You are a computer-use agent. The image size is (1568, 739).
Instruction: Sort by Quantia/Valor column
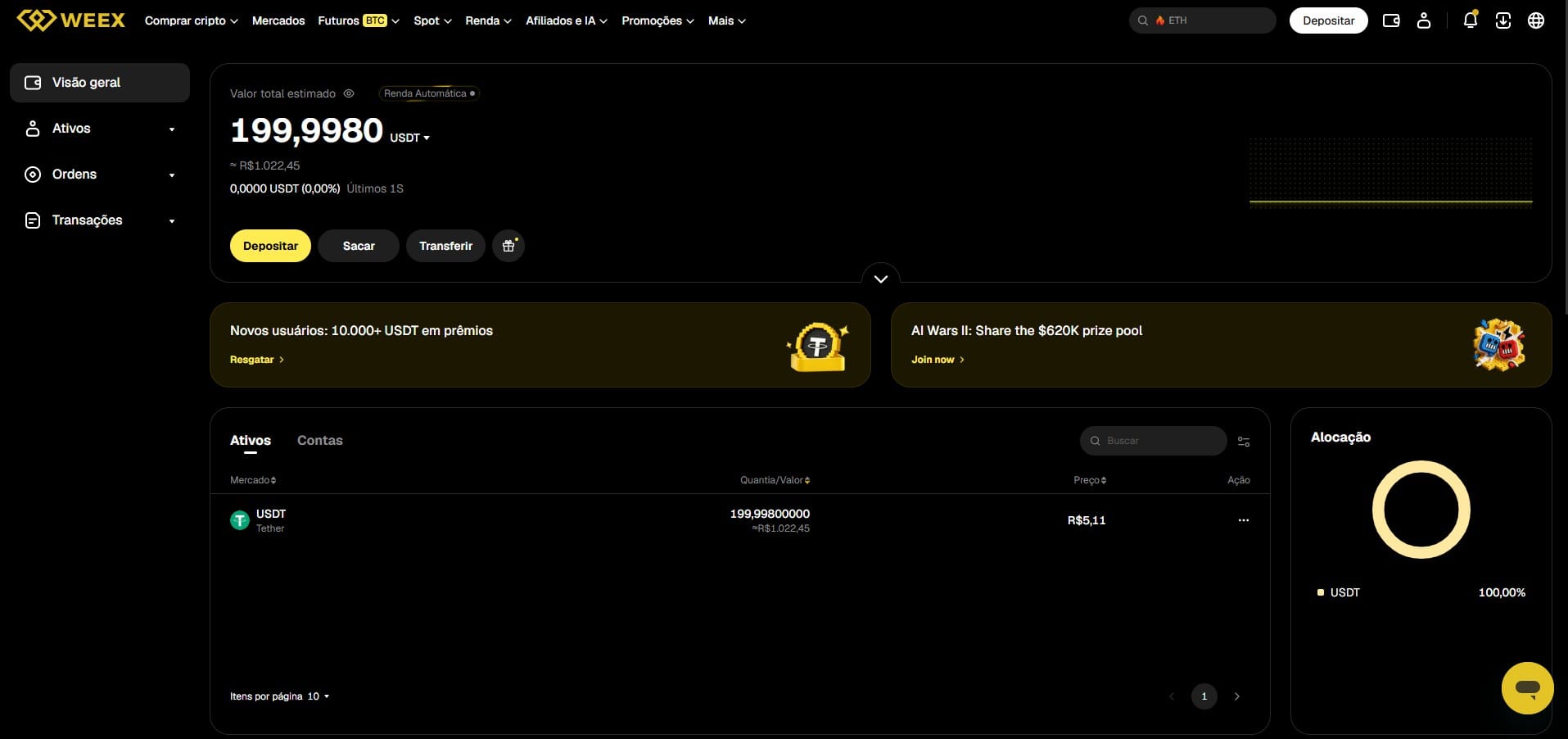775,480
